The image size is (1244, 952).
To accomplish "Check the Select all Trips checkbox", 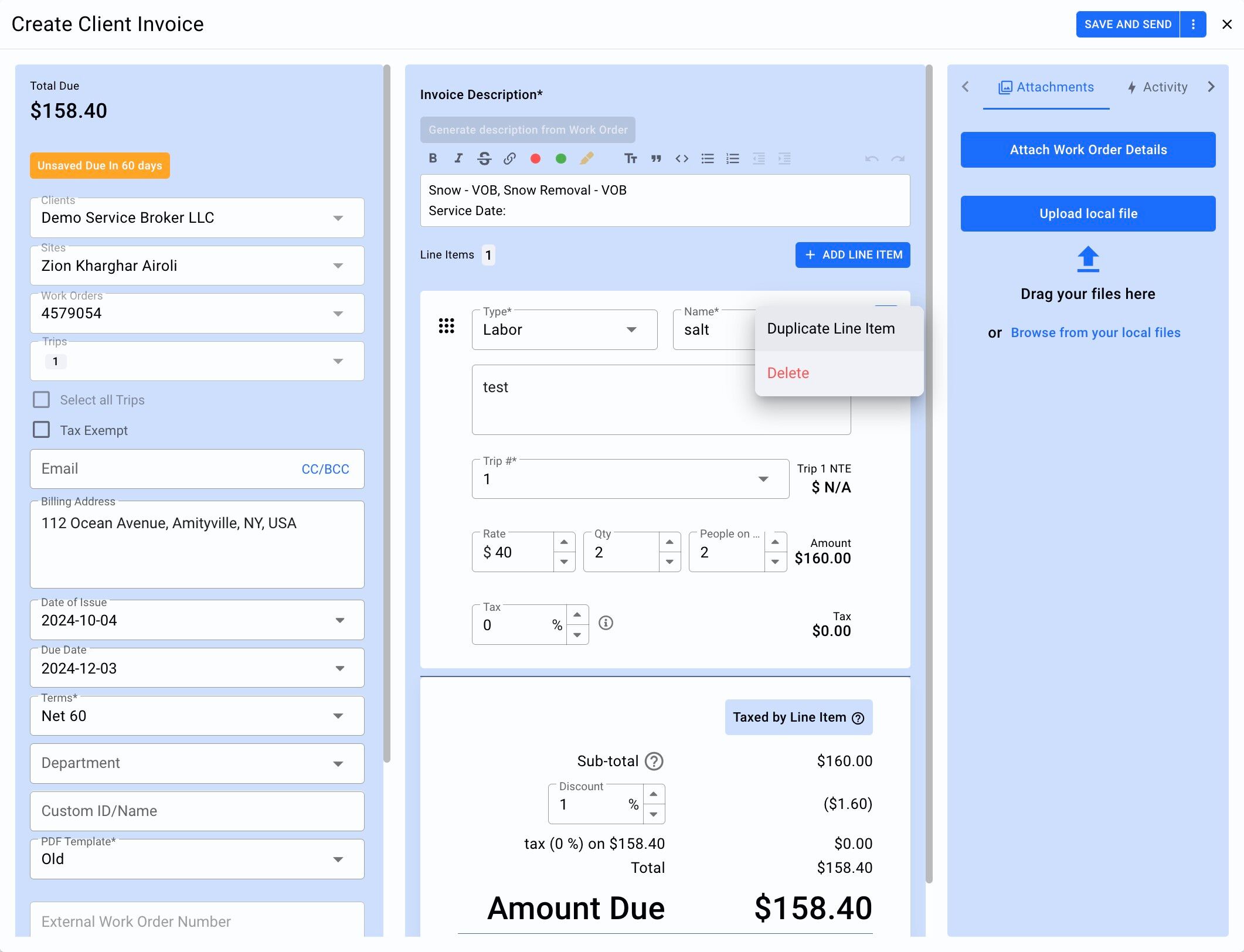I will [x=42, y=400].
